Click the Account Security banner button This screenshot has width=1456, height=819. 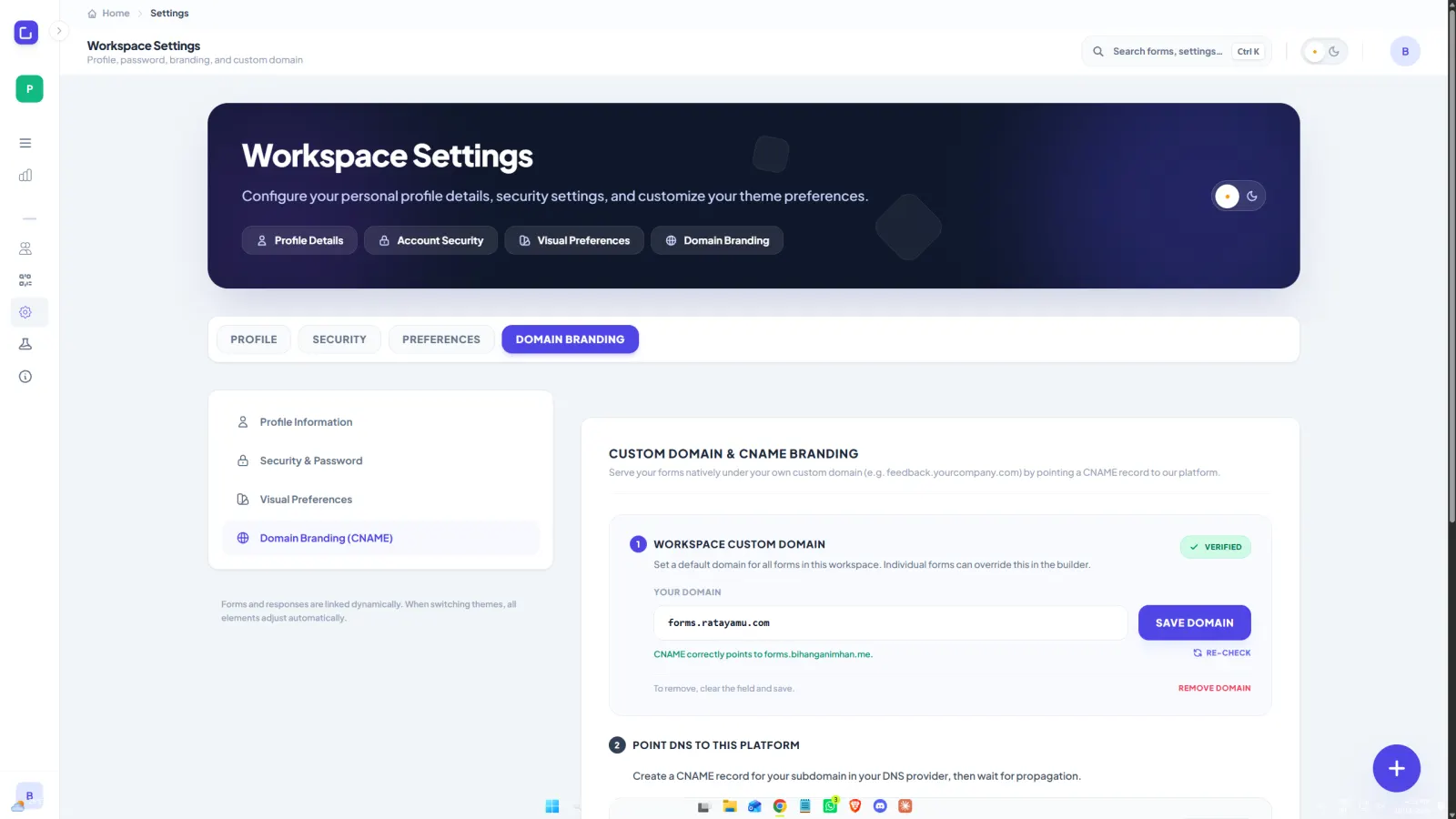[430, 240]
